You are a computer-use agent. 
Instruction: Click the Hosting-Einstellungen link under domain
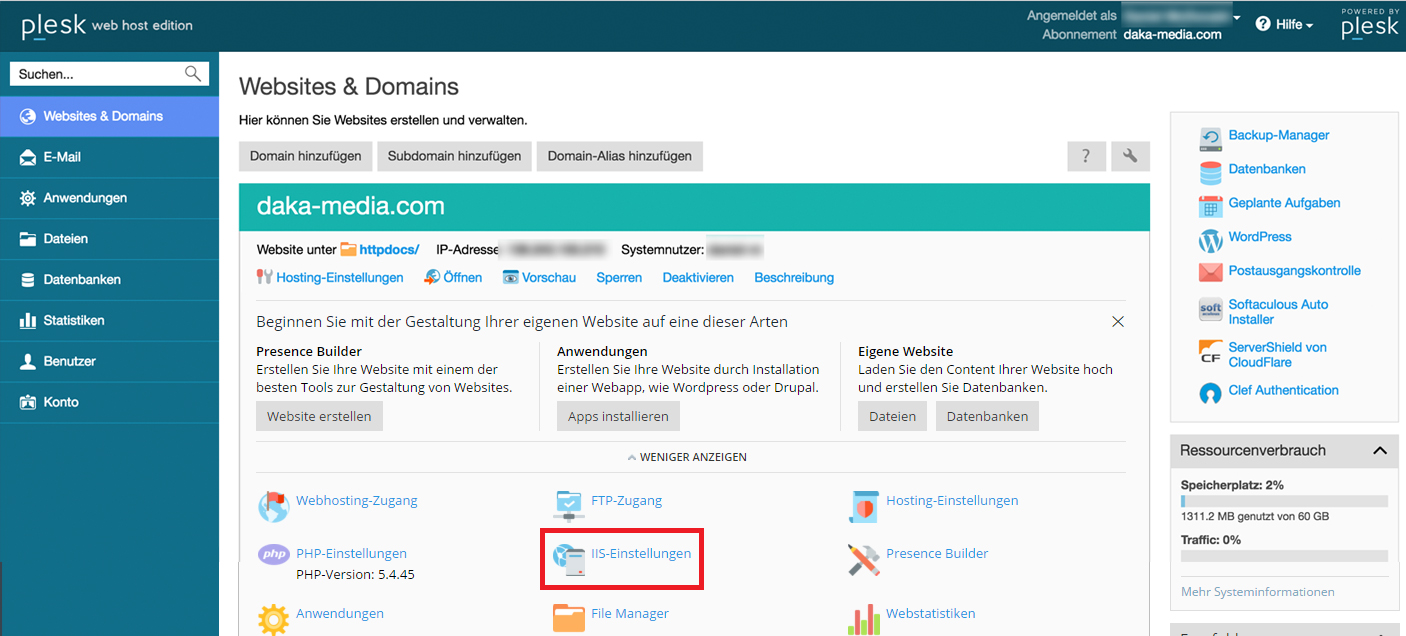click(x=340, y=278)
